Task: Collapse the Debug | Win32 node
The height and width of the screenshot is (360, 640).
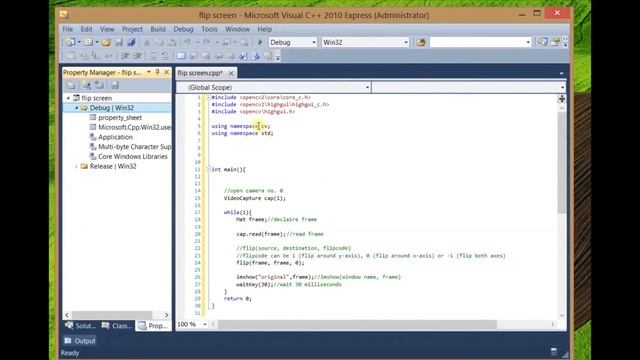Action: coord(76,108)
